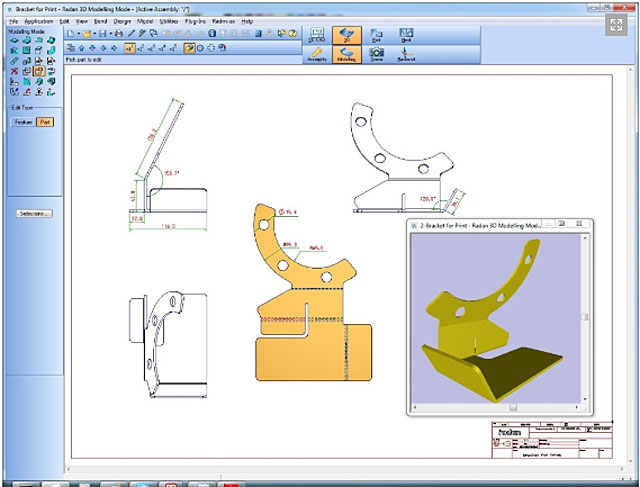640x487 pixels.
Task: Click the highlighted orange pick tool icon
Action: 189,48
